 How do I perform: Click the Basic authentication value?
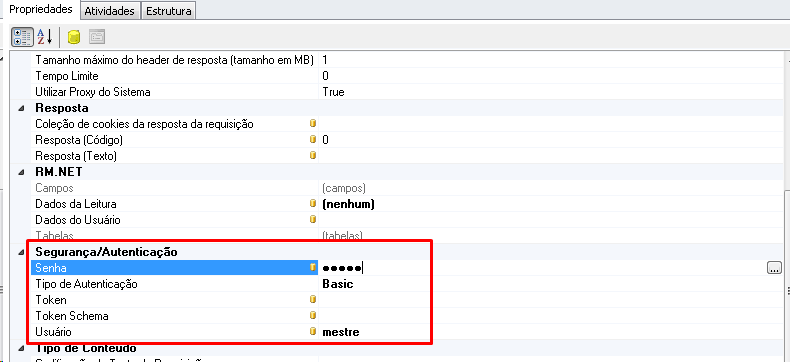coord(338,284)
